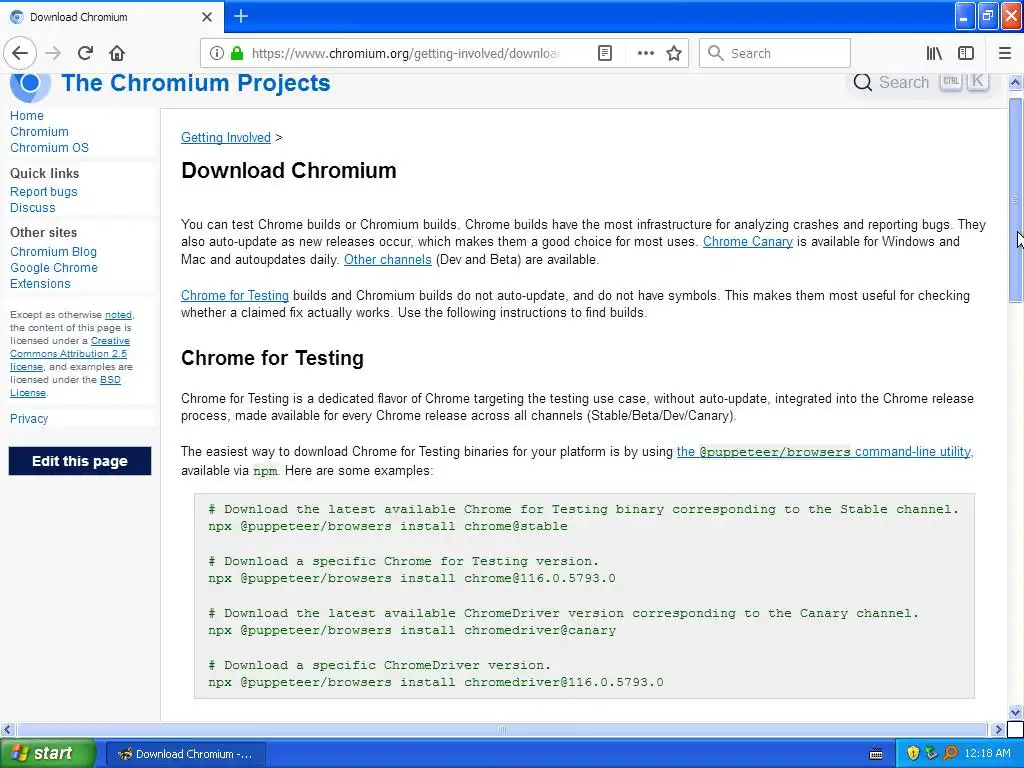Image resolution: width=1024 pixels, height=768 pixels.
Task: Go back with the browser back arrow
Action: [20, 54]
